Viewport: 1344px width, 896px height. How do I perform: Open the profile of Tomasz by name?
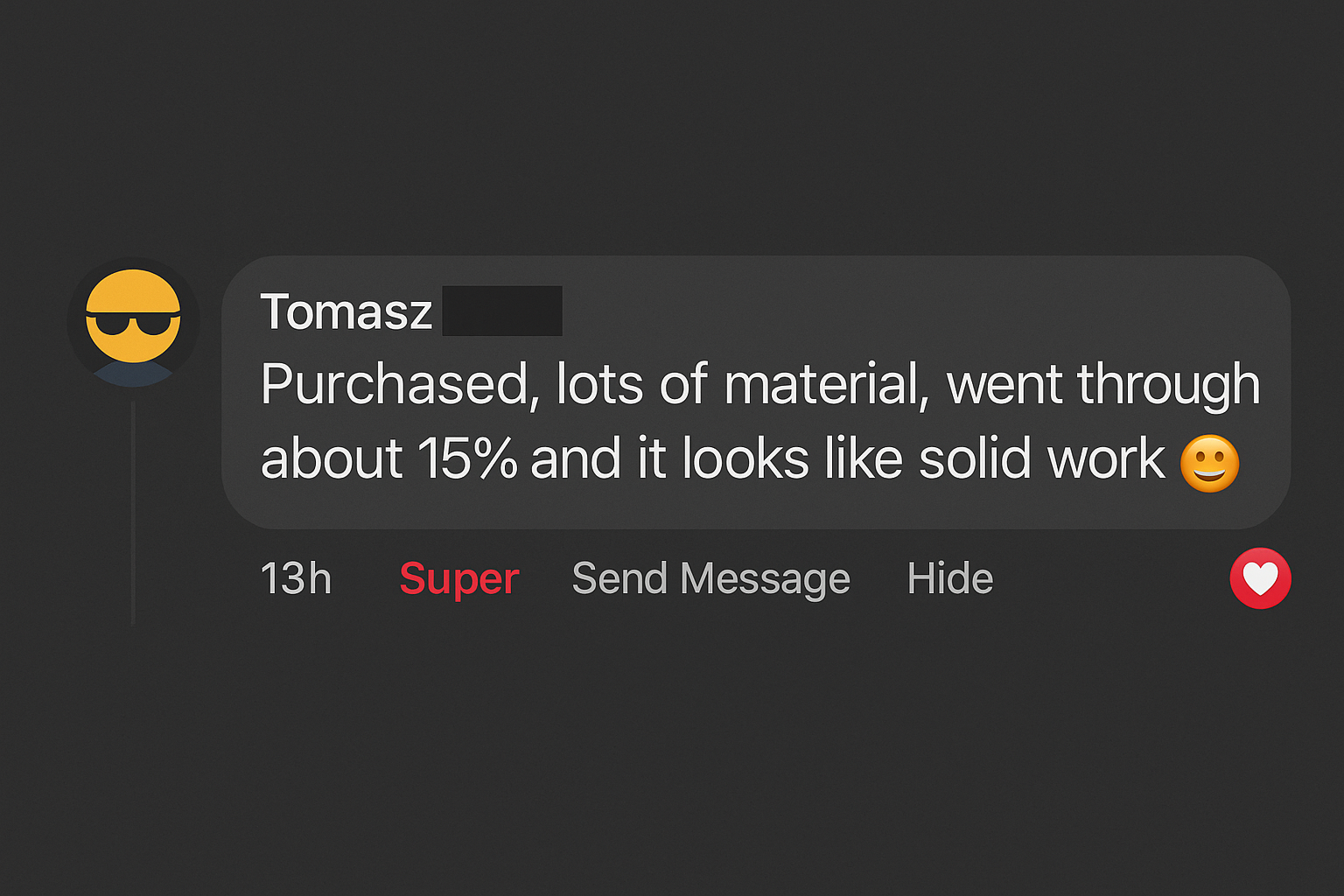[x=346, y=311]
